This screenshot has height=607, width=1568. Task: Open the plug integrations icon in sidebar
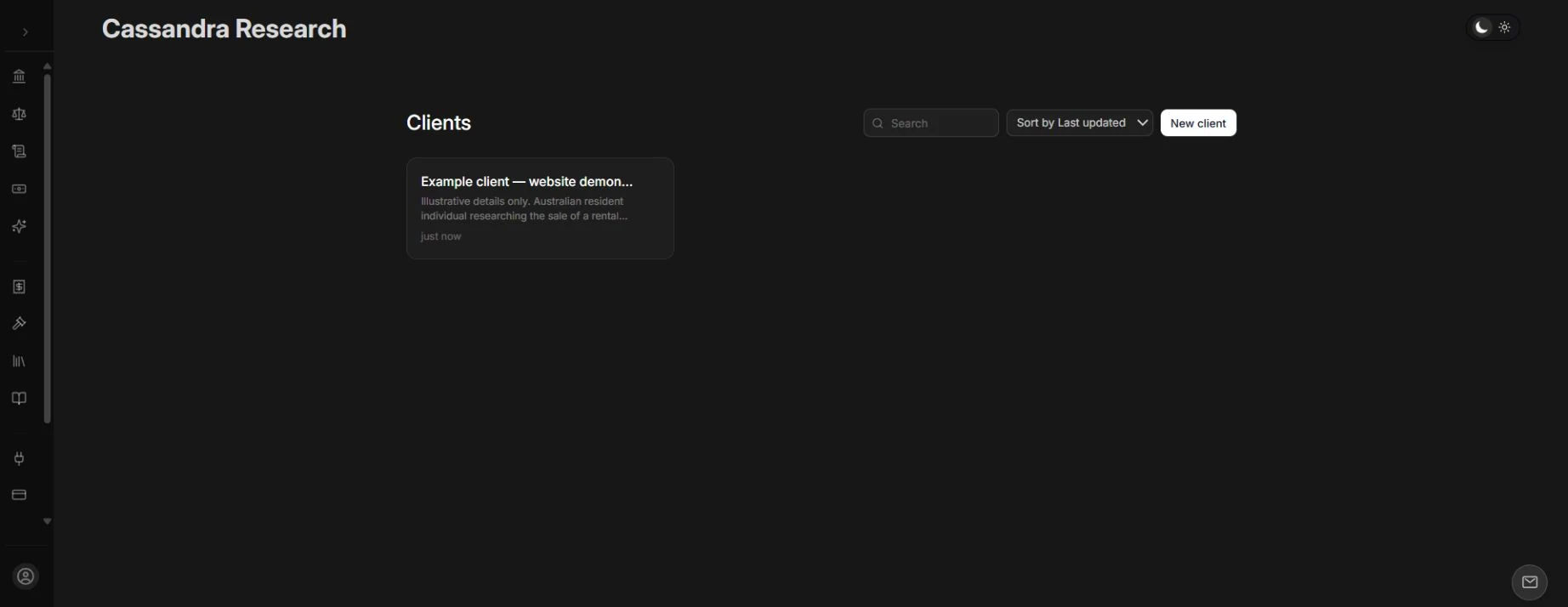pos(19,458)
